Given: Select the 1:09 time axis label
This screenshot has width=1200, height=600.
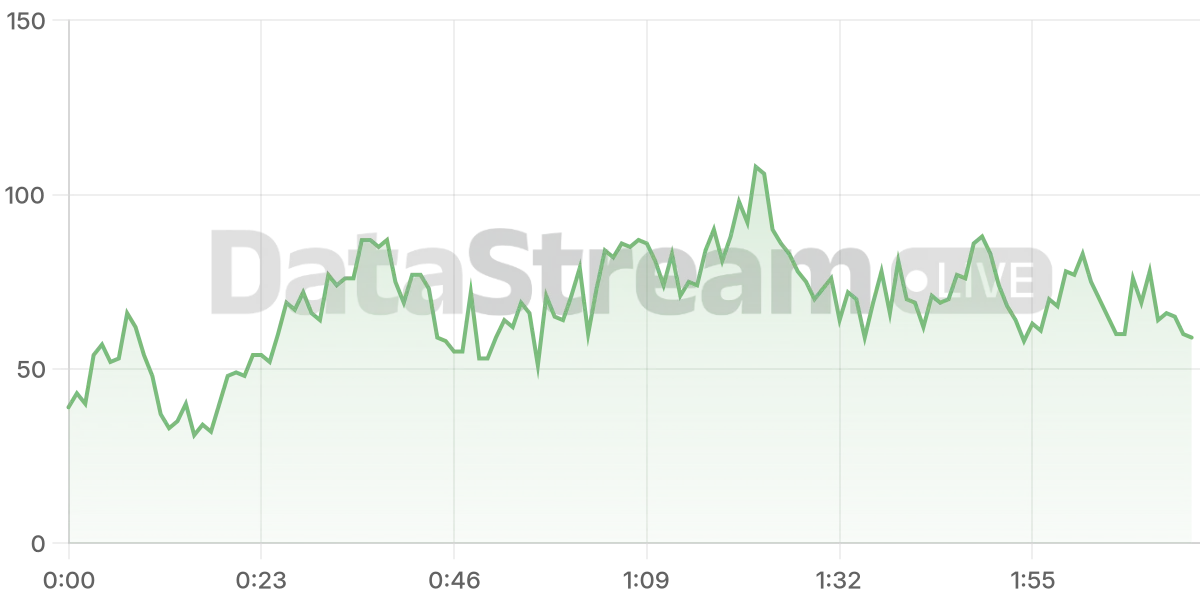Looking at the screenshot, I should pyautogui.click(x=647, y=581).
